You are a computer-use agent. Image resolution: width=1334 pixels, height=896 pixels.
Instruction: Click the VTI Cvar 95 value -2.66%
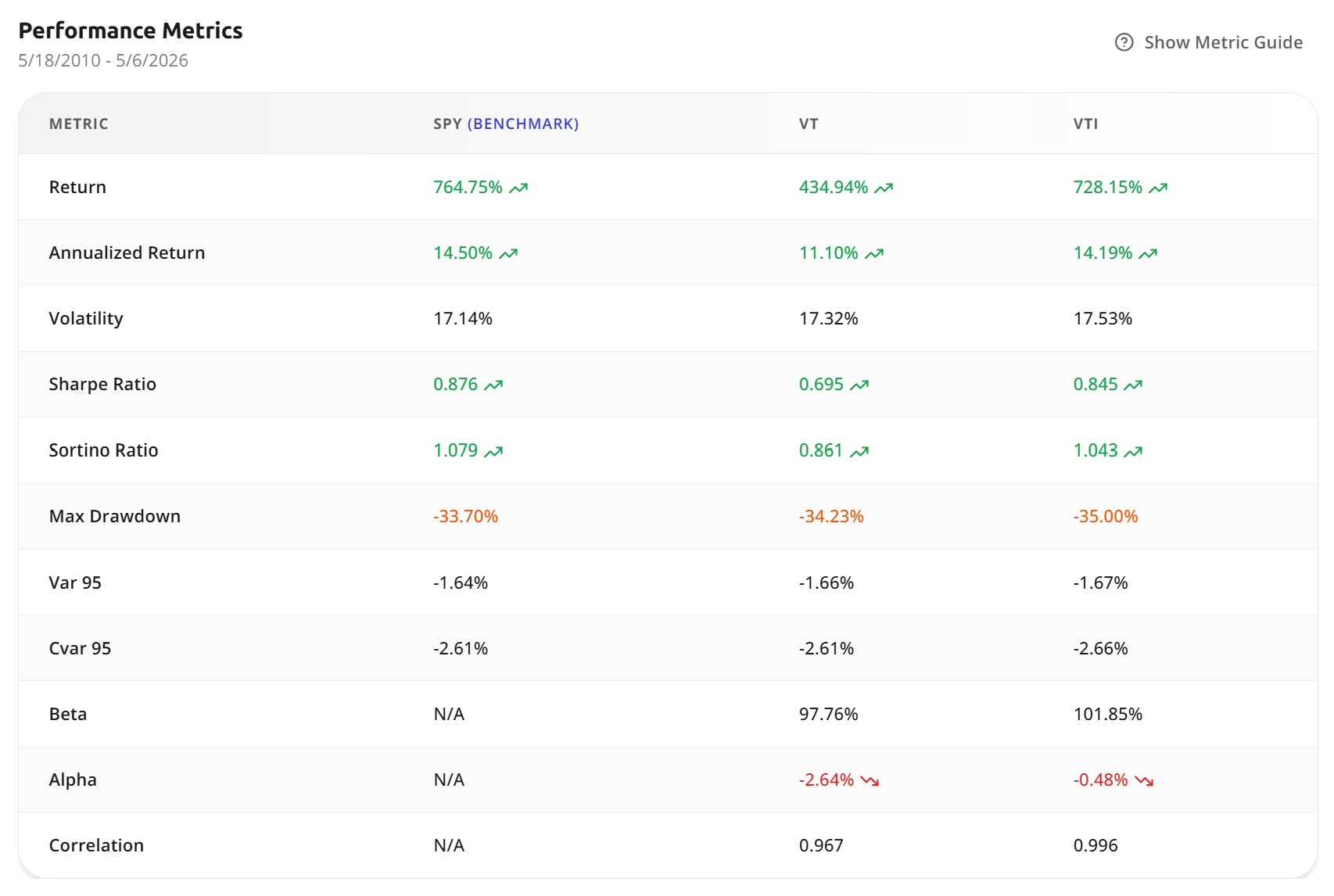coord(1100,648)
